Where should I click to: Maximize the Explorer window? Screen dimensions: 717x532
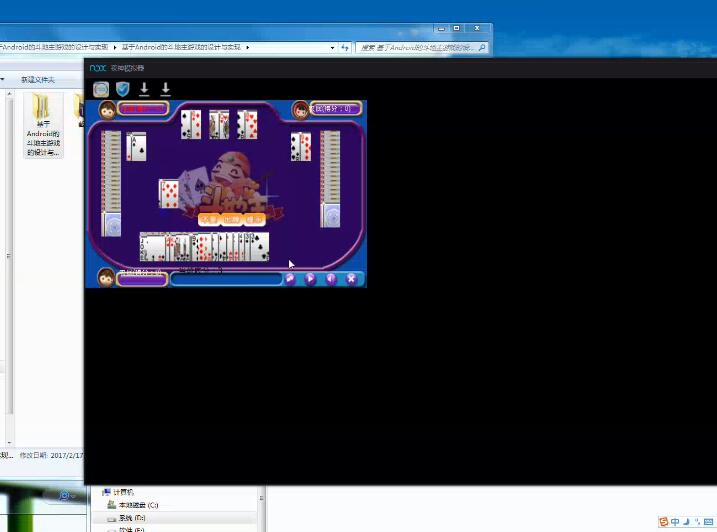point(456,28)
